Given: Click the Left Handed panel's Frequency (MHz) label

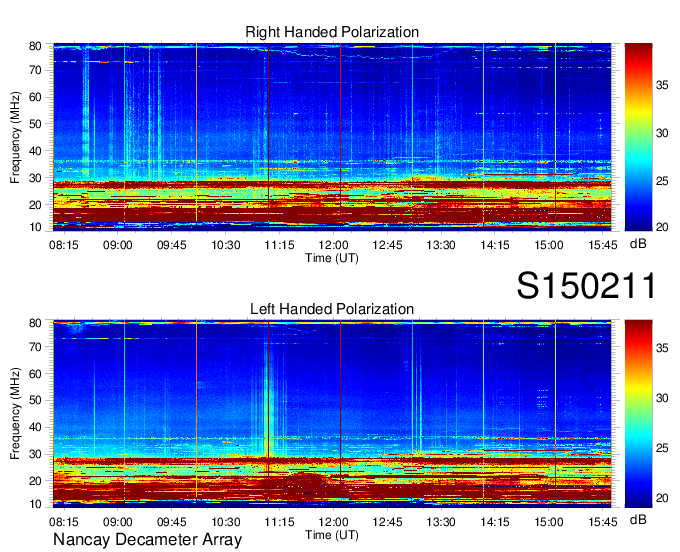Looking at the screenshot, I should tap(15, 414).
